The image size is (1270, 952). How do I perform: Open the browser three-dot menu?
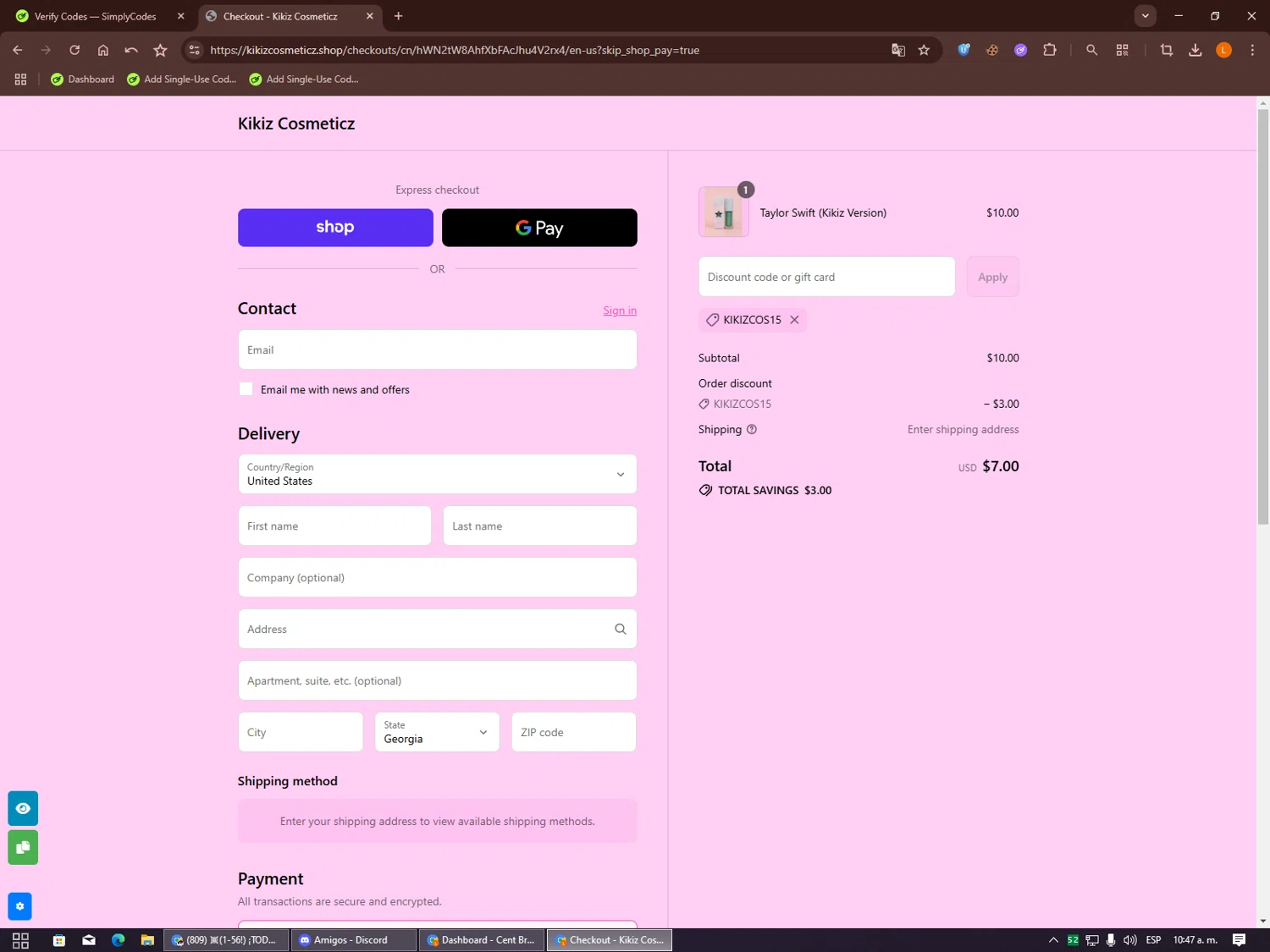click(1252, 50)
